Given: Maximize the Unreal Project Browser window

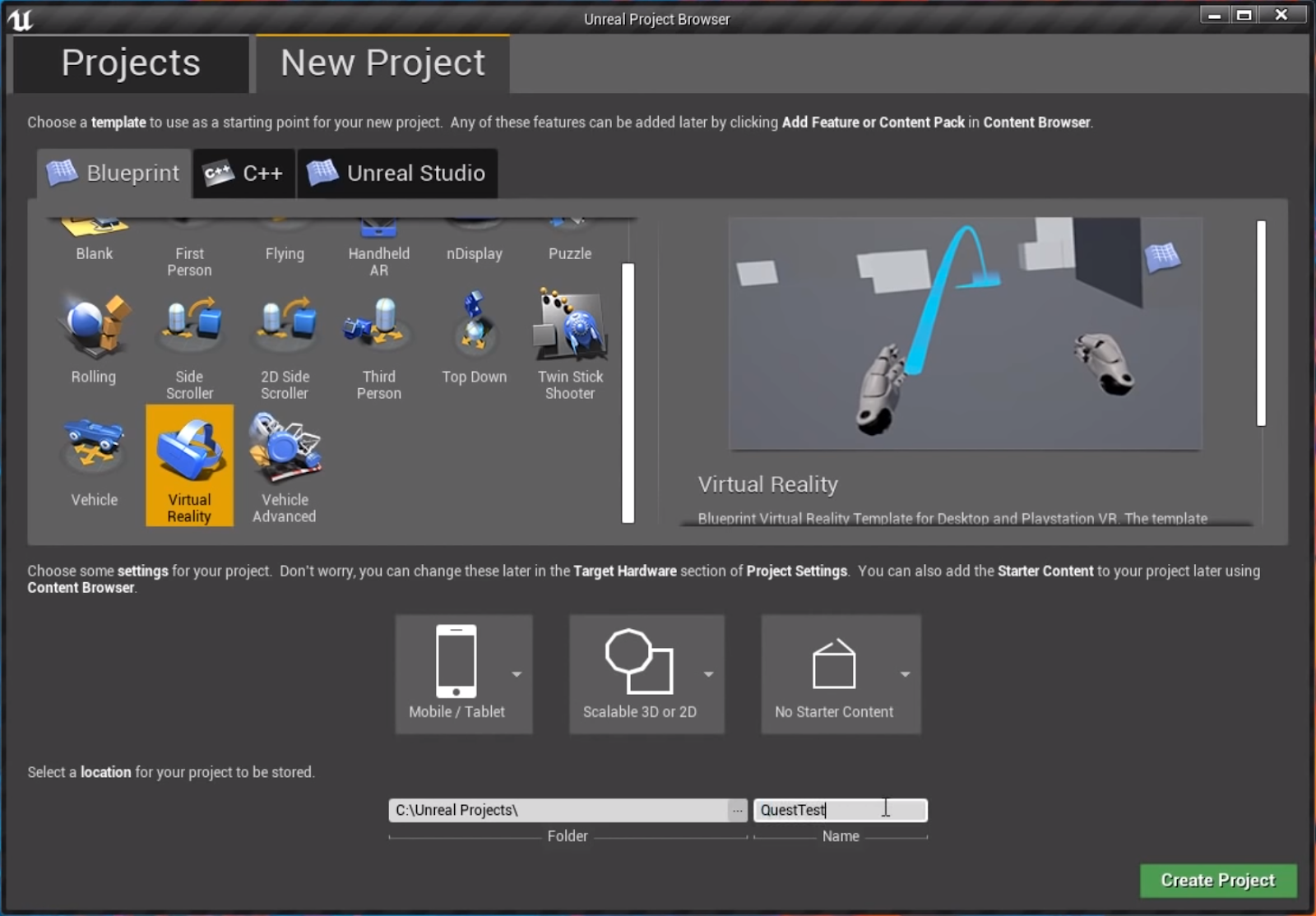Looking at the screenshot, I should pyautogui.click(x=1244, y=15).
